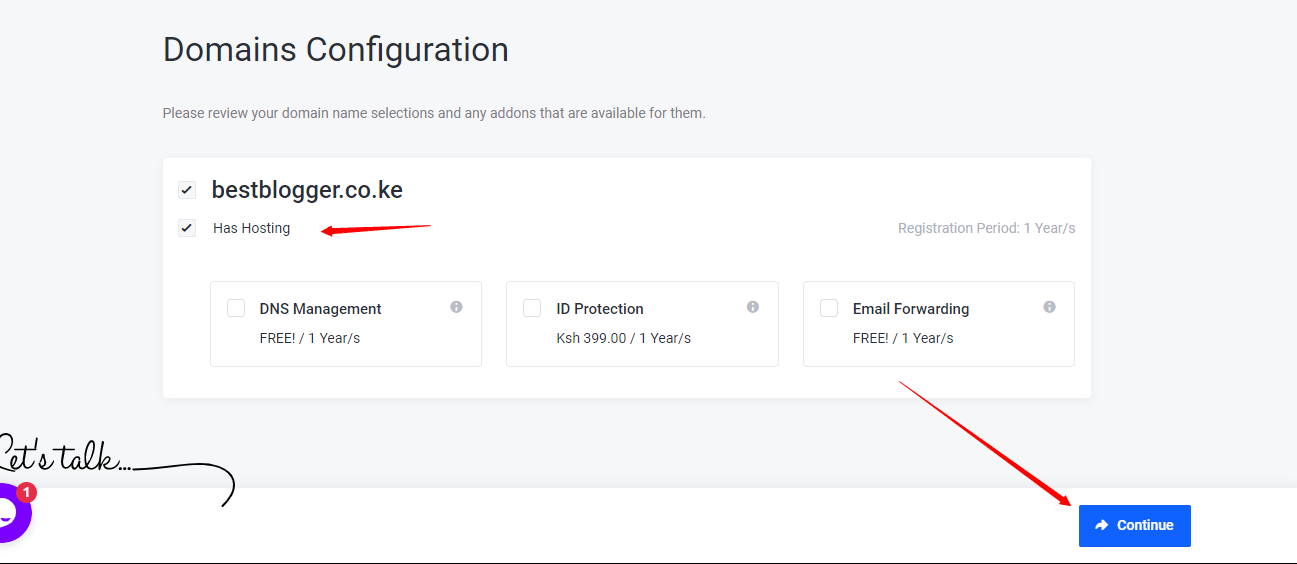This screenshot has height=564, width=1297.
Task: Click the Email Forwarding info icon
Action: 1049,307
